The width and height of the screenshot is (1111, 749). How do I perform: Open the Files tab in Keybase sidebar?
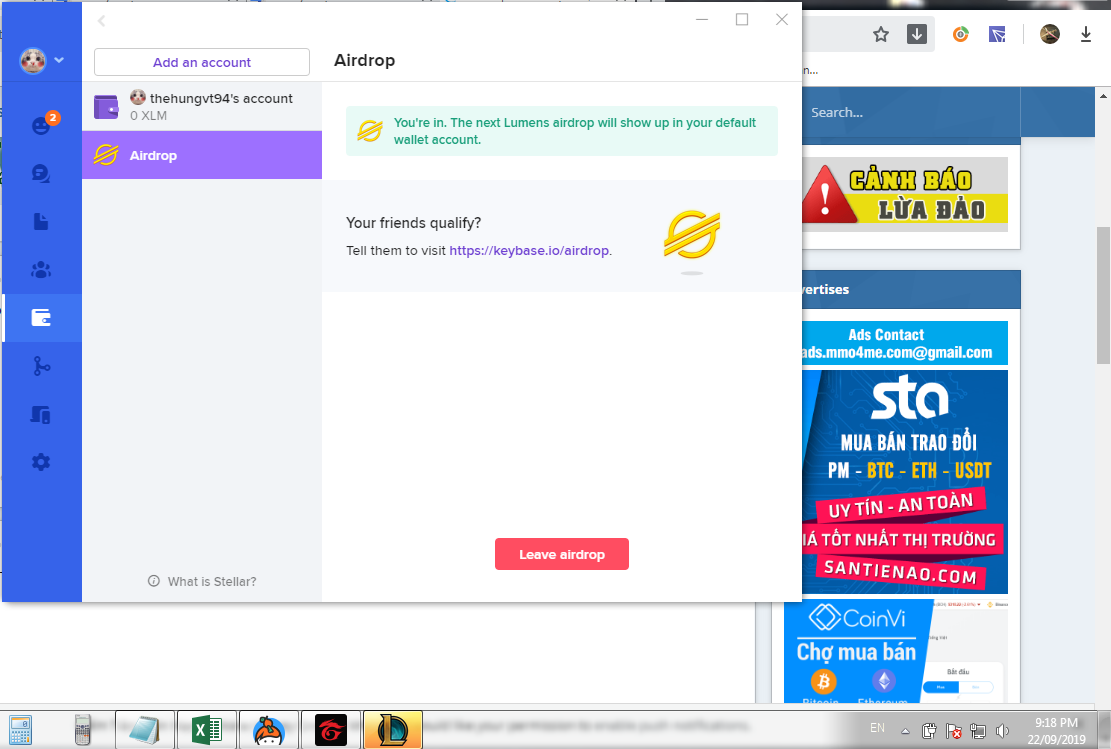[41, 222]
